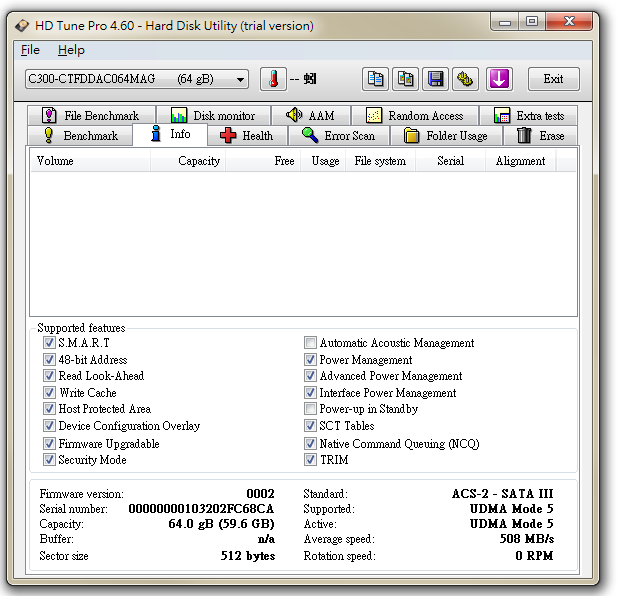619x596 pixels.
Task: Click the rotation speed value 0 RPM
Action: point(534,556)
